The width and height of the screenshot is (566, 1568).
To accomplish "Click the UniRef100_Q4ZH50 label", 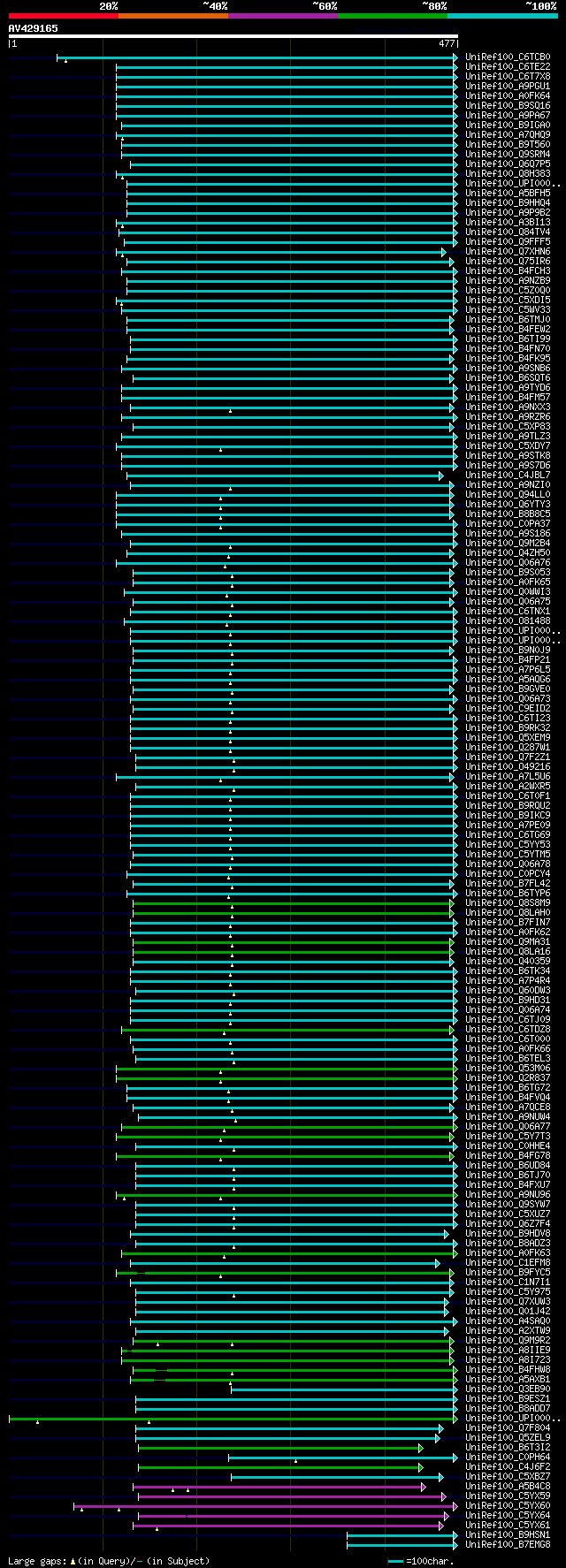I will point(508,553).
